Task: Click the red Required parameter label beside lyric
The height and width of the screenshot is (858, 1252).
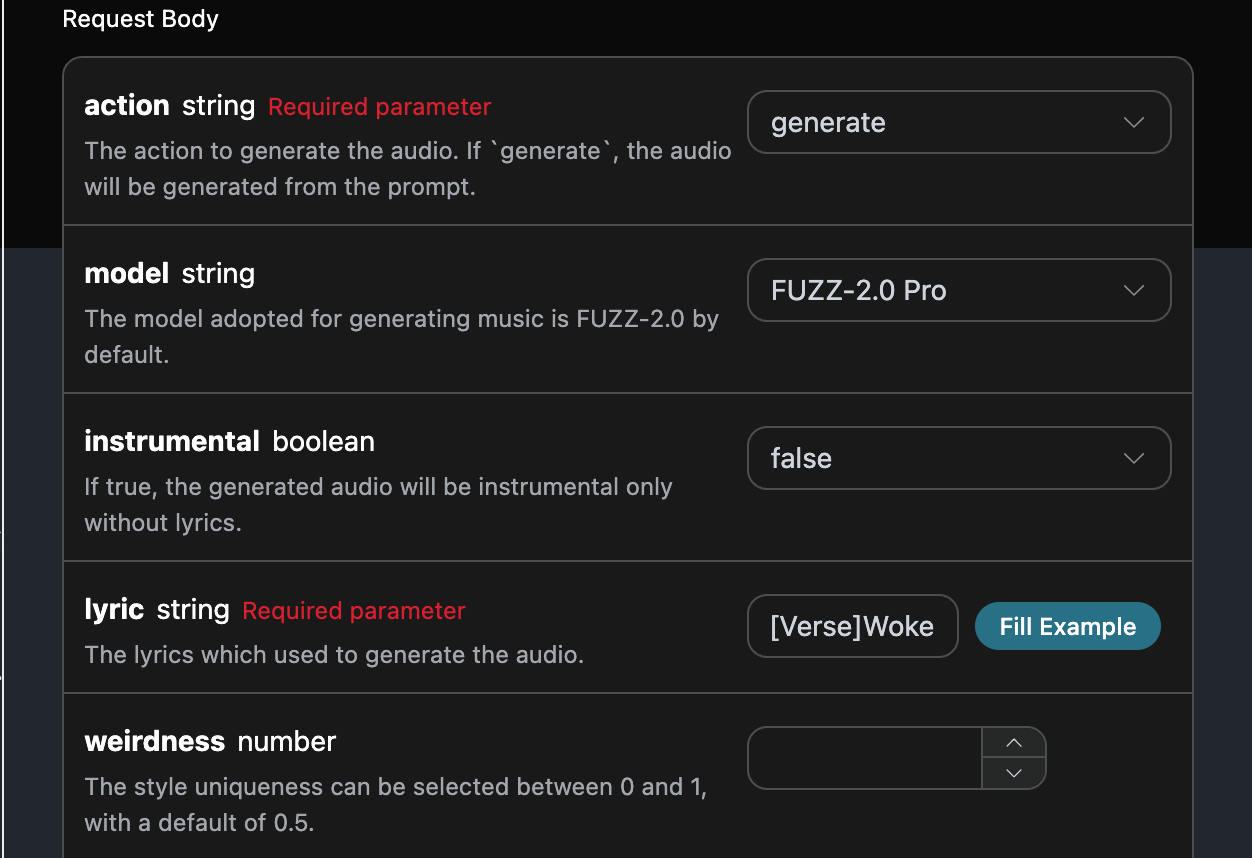Action: point(354,611)
